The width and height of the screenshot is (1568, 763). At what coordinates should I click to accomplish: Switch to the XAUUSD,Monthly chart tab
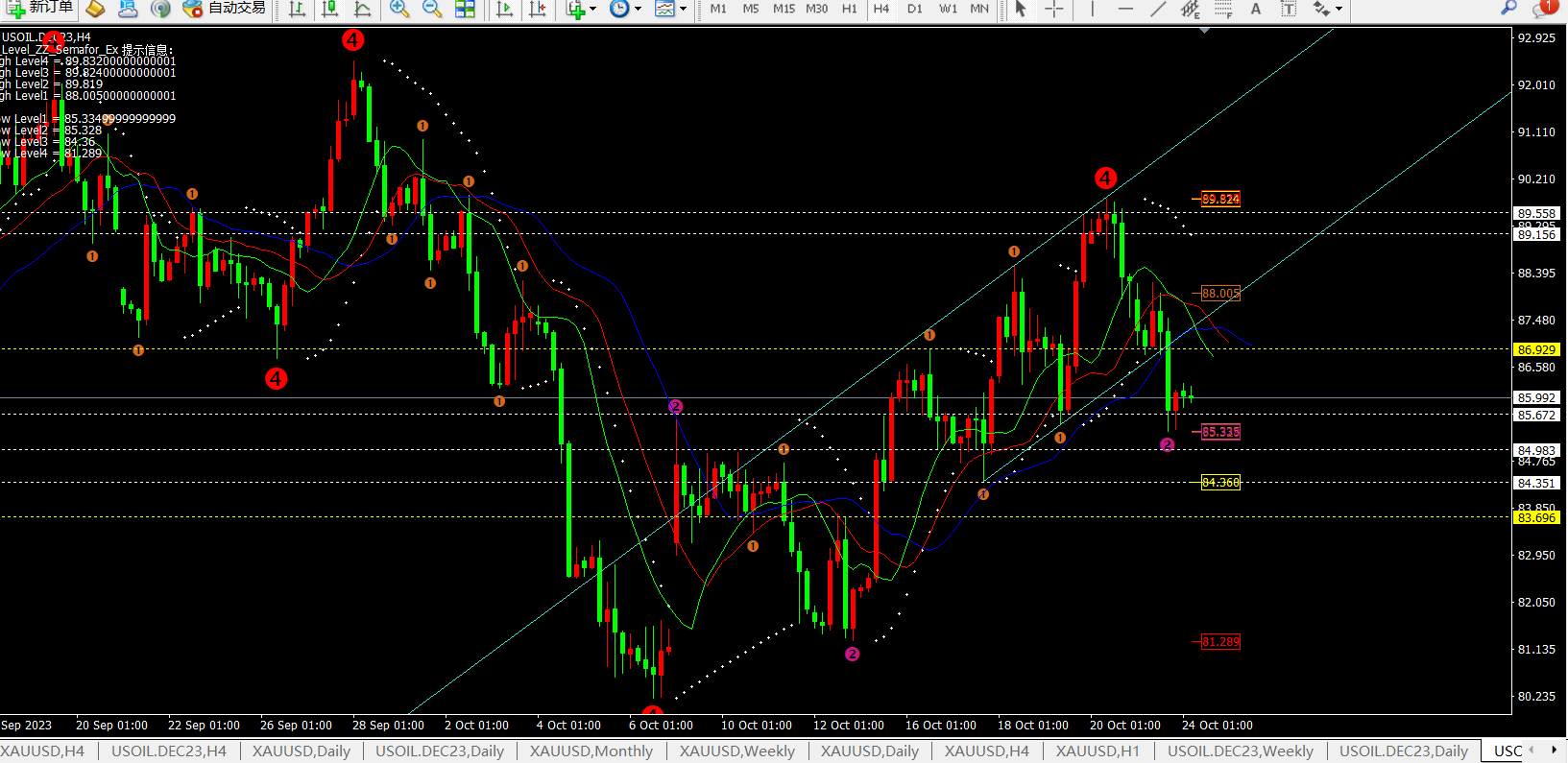[x=591, y=751]
